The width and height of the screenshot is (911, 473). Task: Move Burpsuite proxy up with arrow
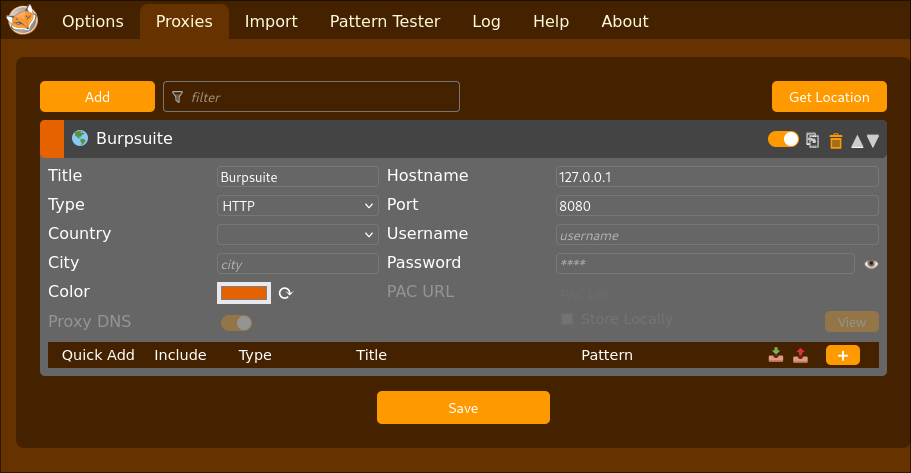[x=857, y=141]
